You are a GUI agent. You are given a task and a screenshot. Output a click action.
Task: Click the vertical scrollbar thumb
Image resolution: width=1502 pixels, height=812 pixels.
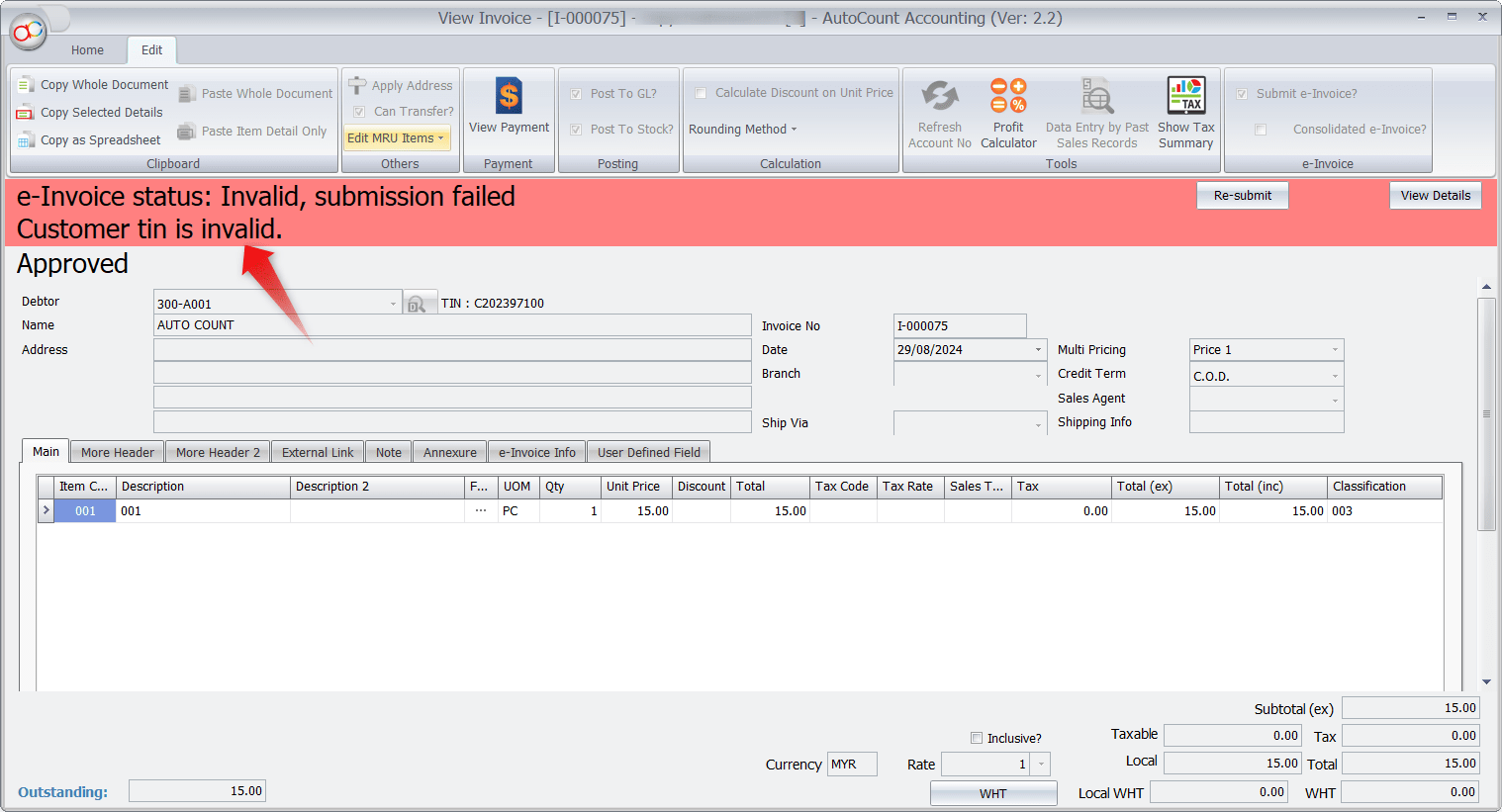tap(1486, 414)
